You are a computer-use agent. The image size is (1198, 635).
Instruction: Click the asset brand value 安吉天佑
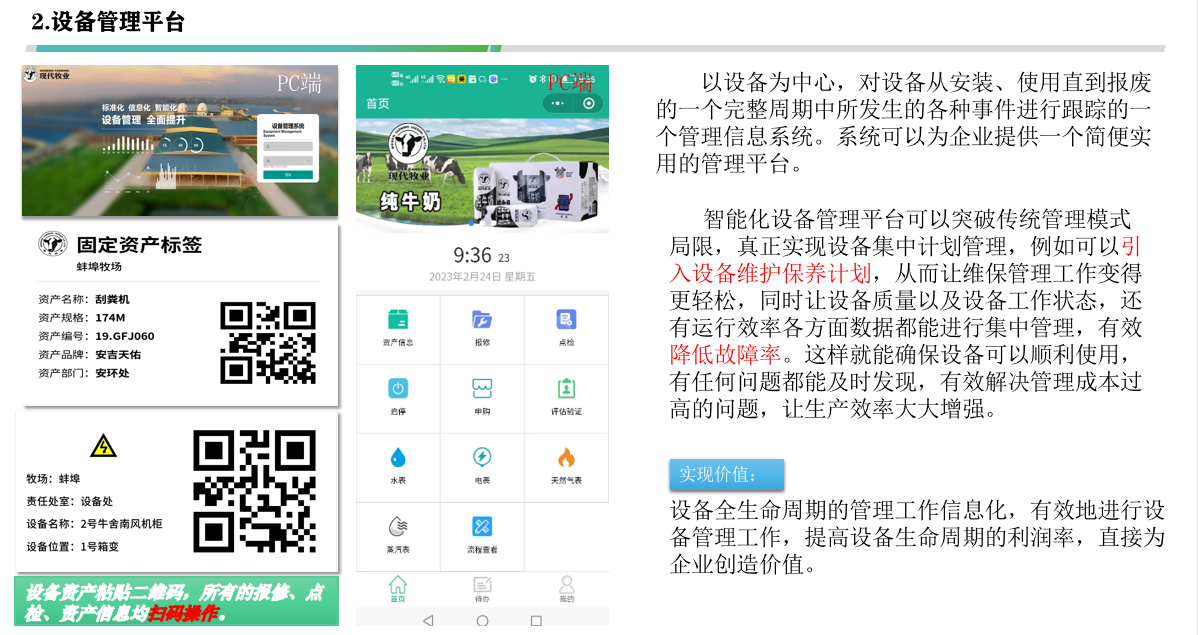(x=118, y=355)
